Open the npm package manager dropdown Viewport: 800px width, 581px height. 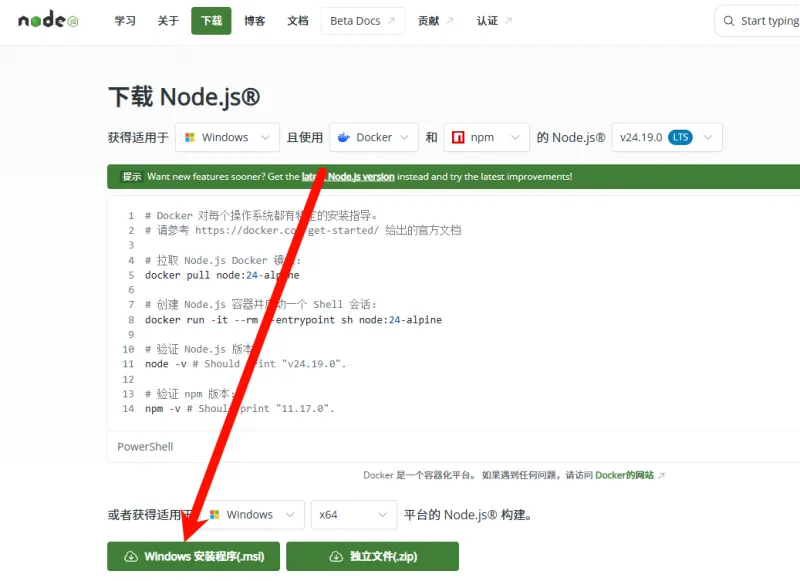point(486,137)
